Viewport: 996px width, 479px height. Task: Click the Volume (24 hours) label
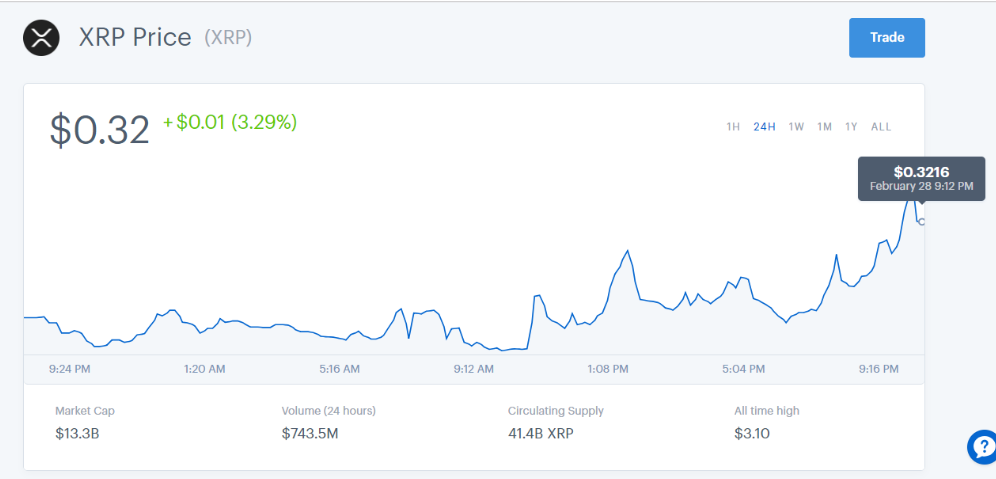[x=328, y=411]
